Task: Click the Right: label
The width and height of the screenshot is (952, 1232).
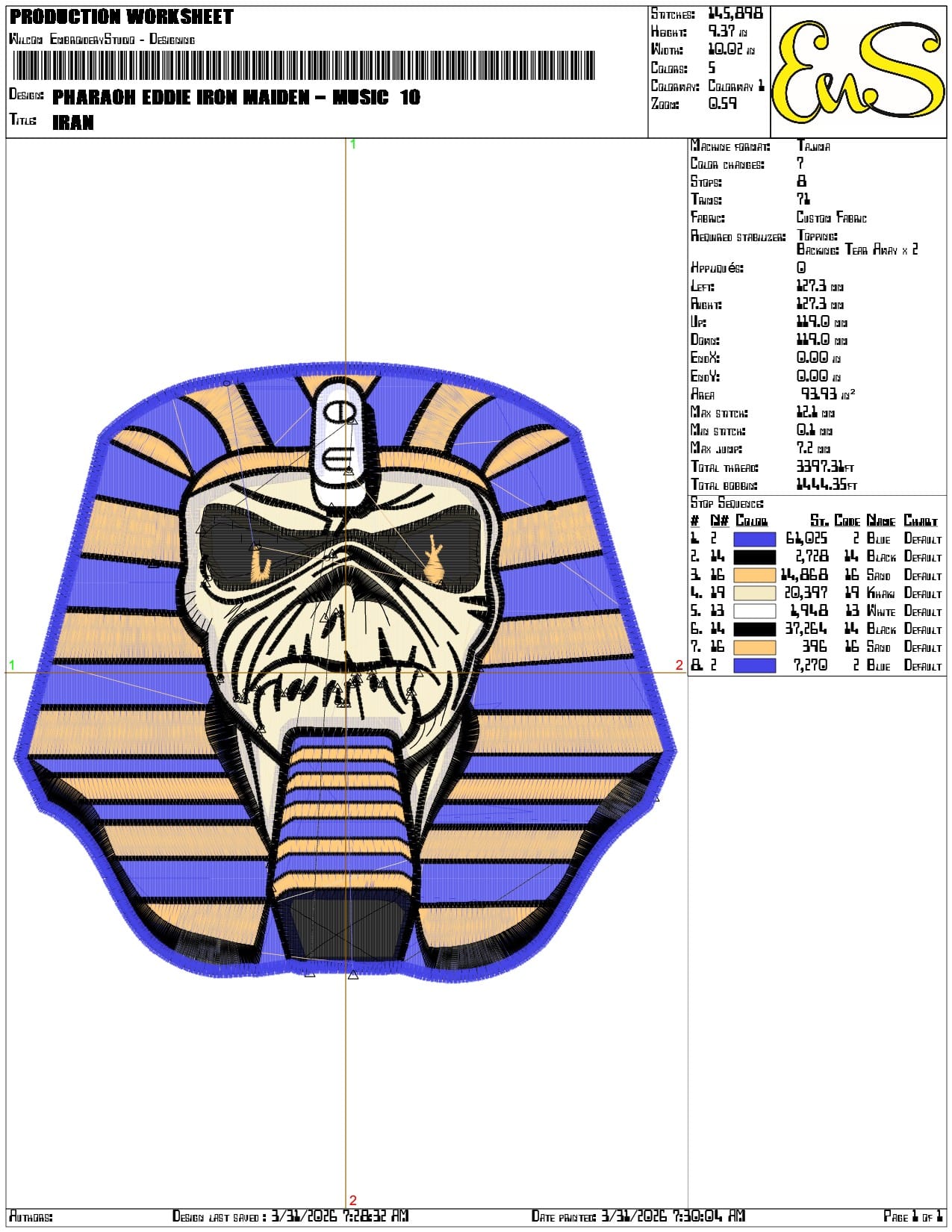Action: 706,305
